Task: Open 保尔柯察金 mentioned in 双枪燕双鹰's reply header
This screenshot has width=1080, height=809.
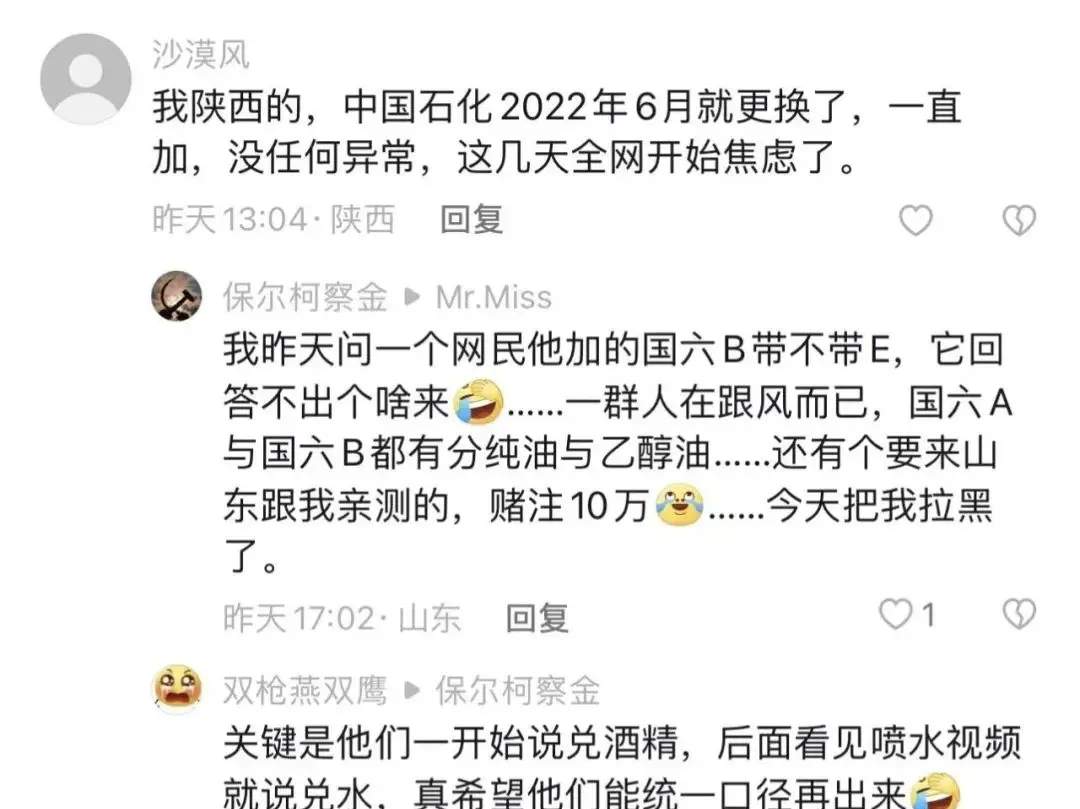Action: (517, 690)
